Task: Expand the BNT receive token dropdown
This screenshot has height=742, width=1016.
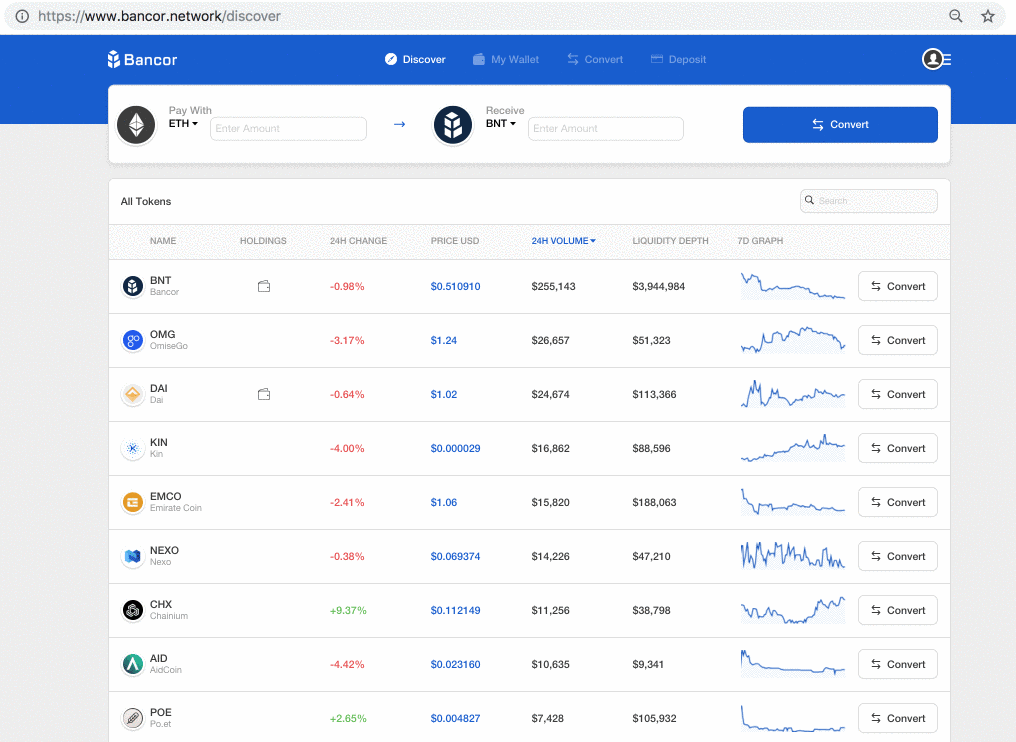Action: (501, 123)
